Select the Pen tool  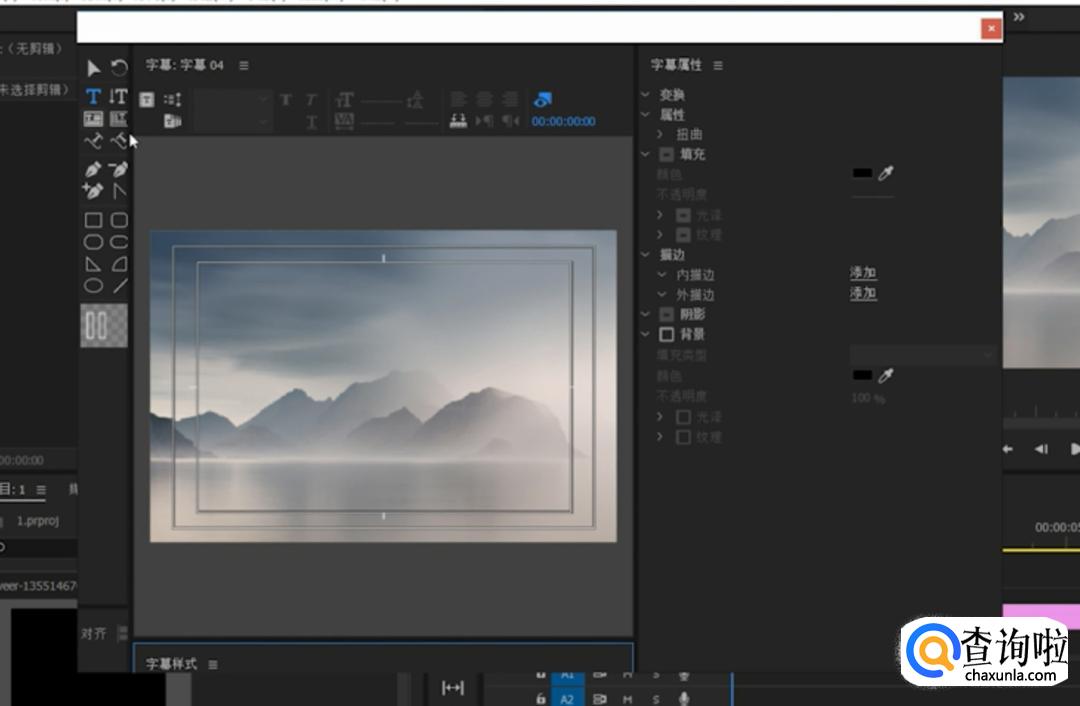[93, 169]
